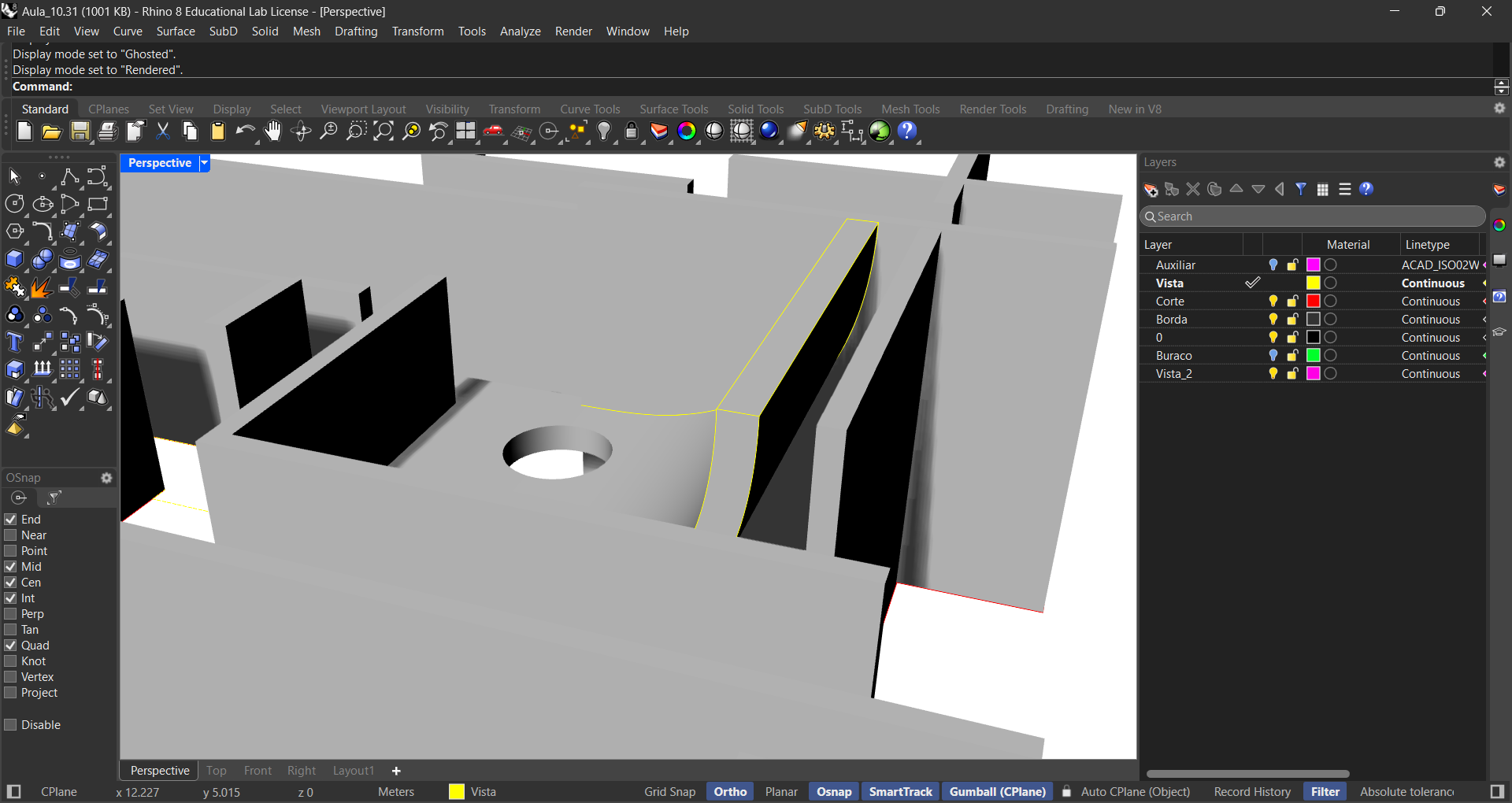This screenshot has width=1512, height=803.
Task: Click the layer column options hamburger icon
Action: coord(1345,190)
